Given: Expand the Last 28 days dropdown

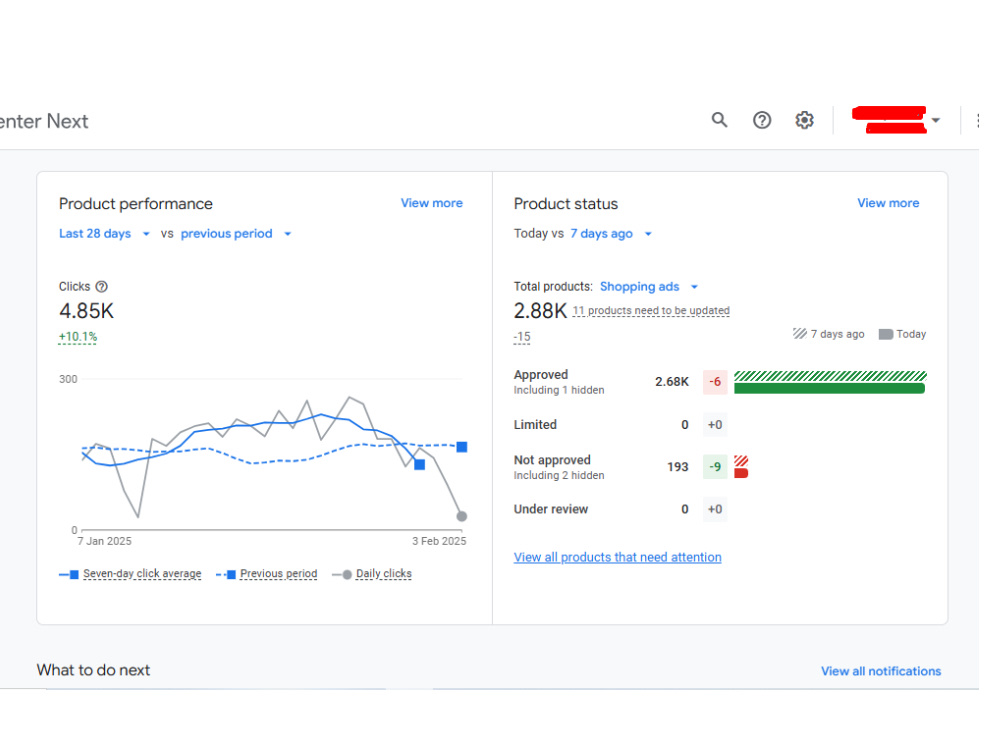Looking at the screenshot, I should (105, 233).
